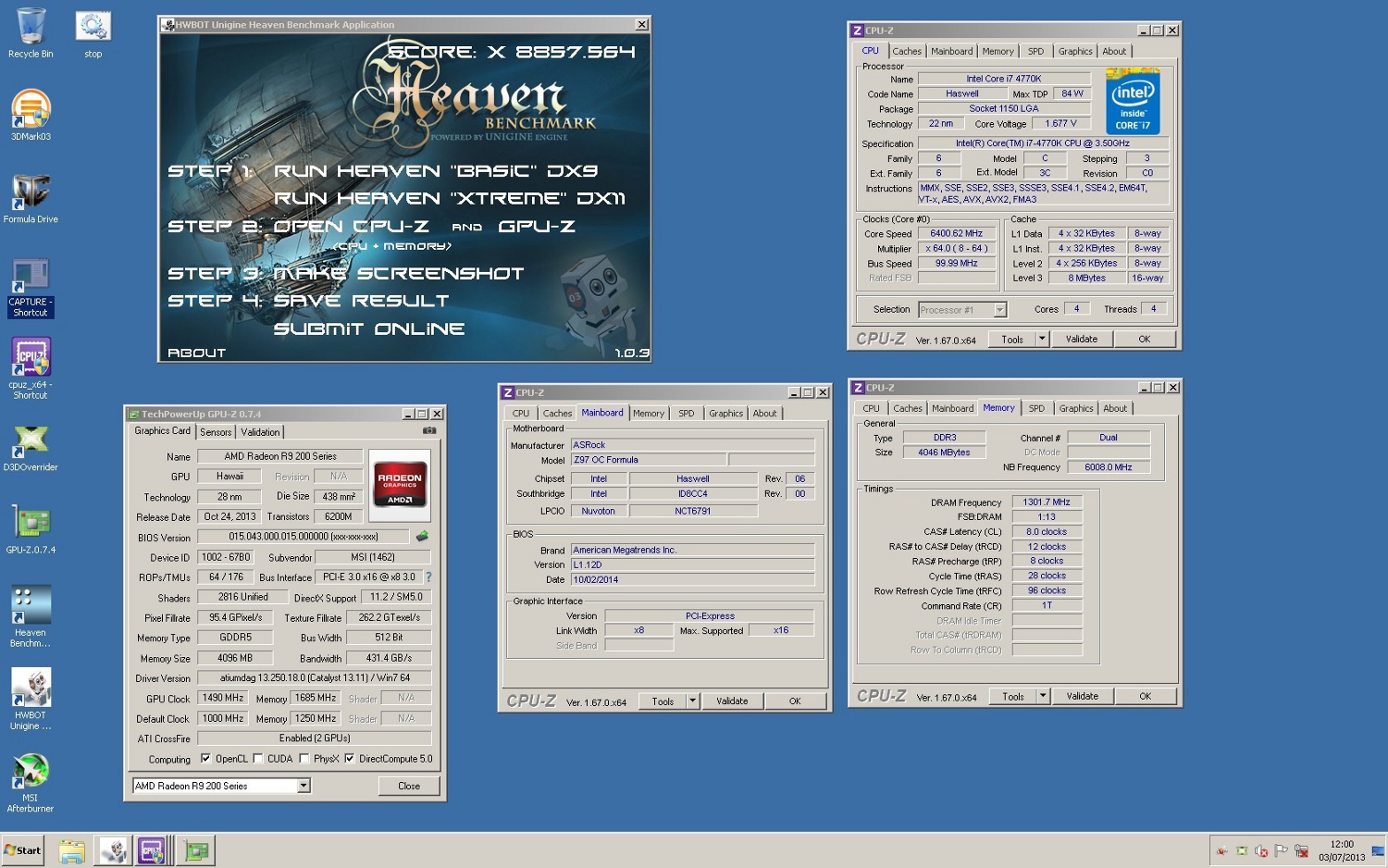Expand Tools arrow in the CPU-Z Memory window
1388x868 pixels.
1043,697
